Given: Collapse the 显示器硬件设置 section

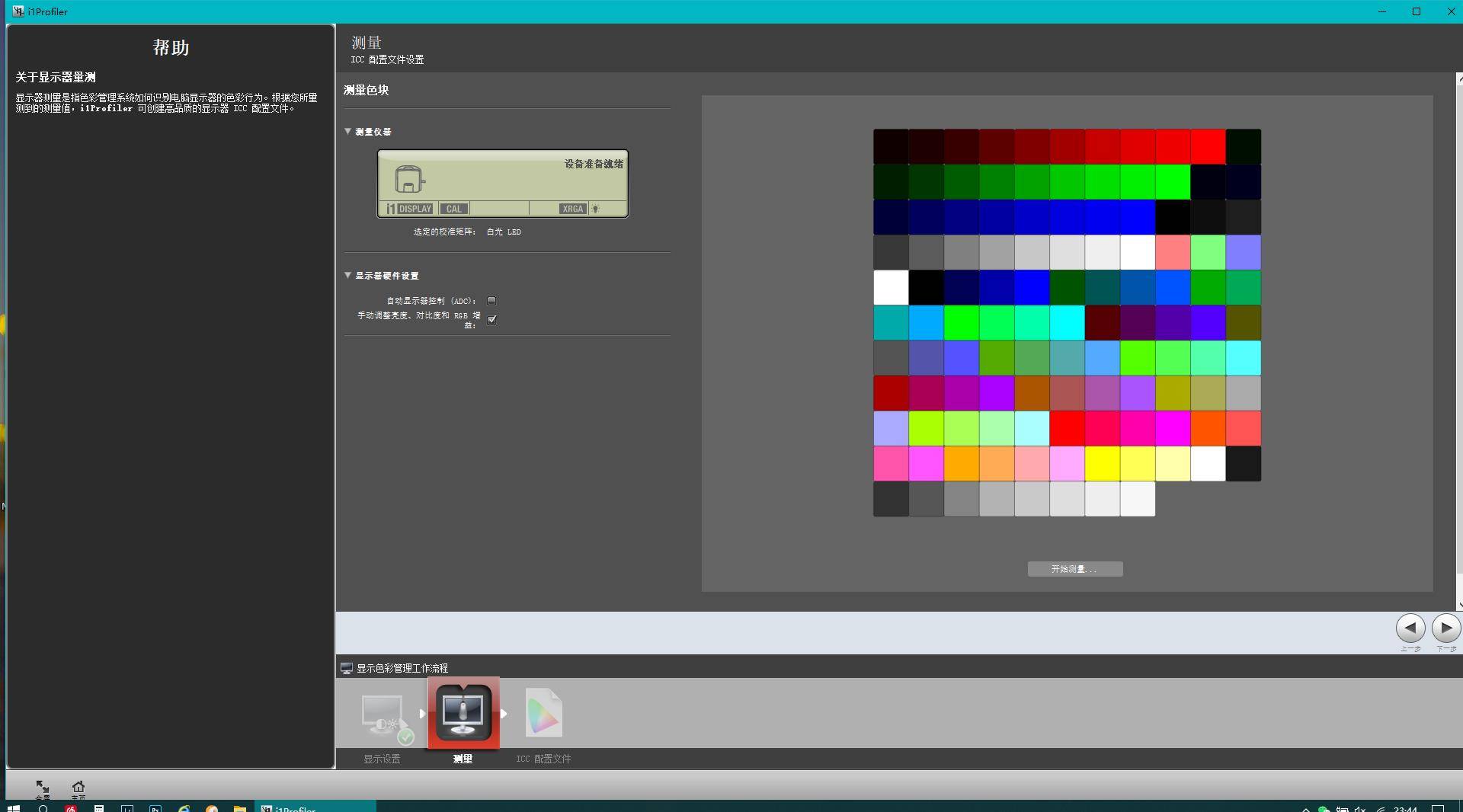Looking at the screenshot, I should click(x=348, y=276).
